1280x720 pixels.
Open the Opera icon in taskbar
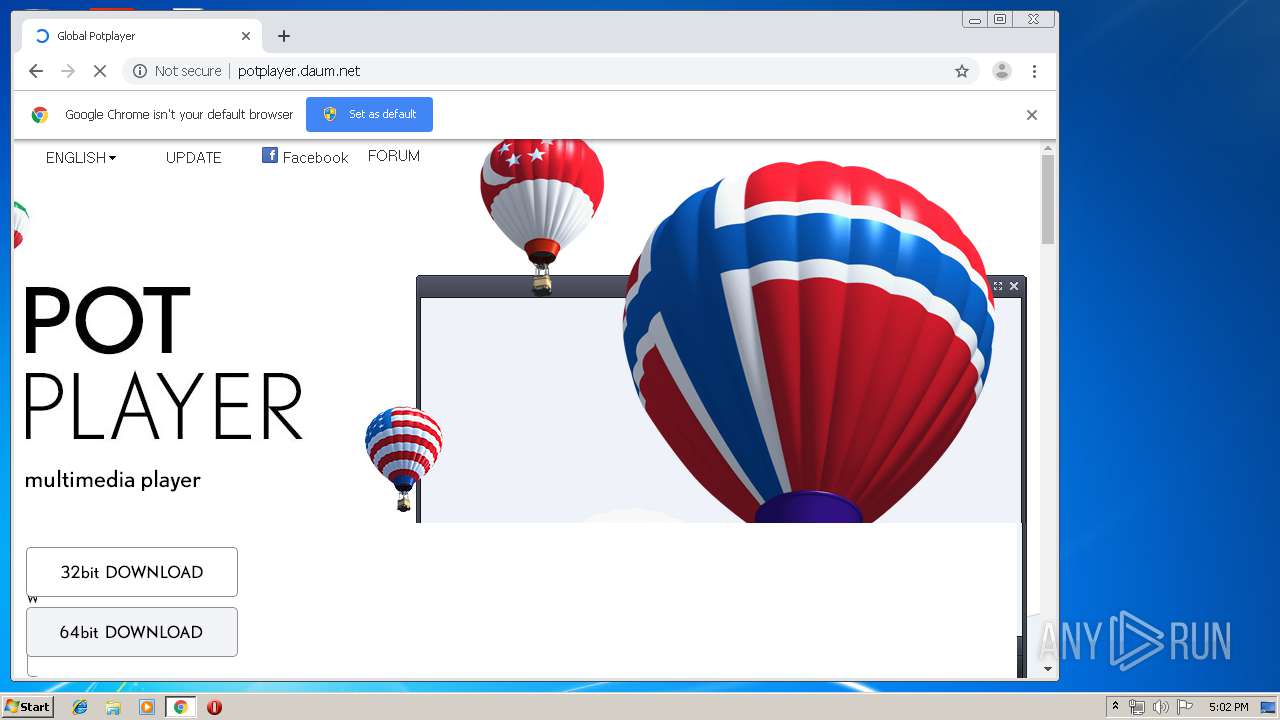(214, 707)
